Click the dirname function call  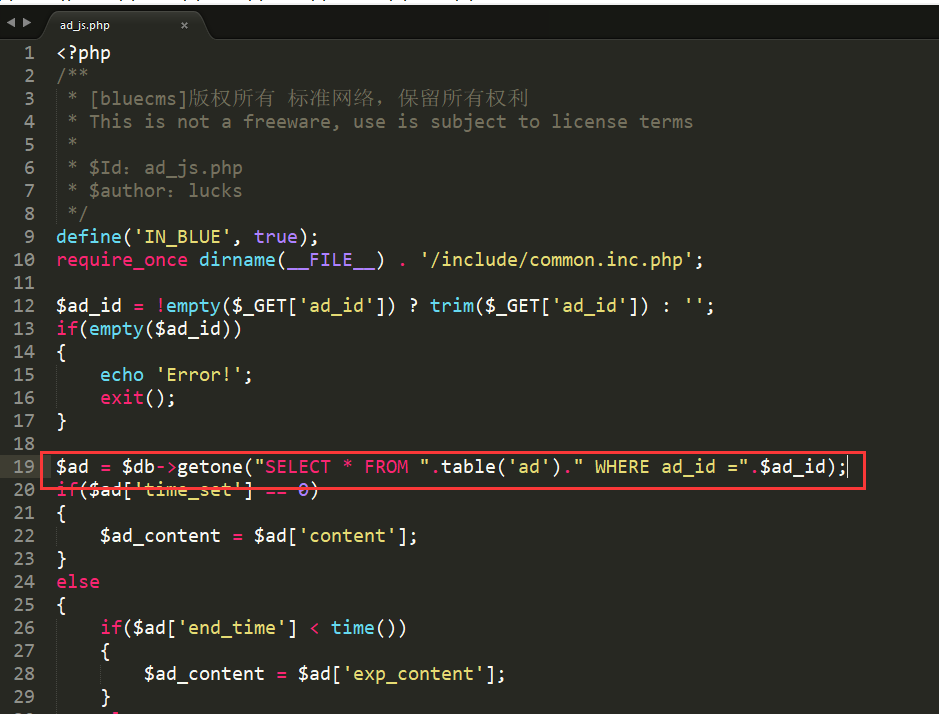(237, 260)
